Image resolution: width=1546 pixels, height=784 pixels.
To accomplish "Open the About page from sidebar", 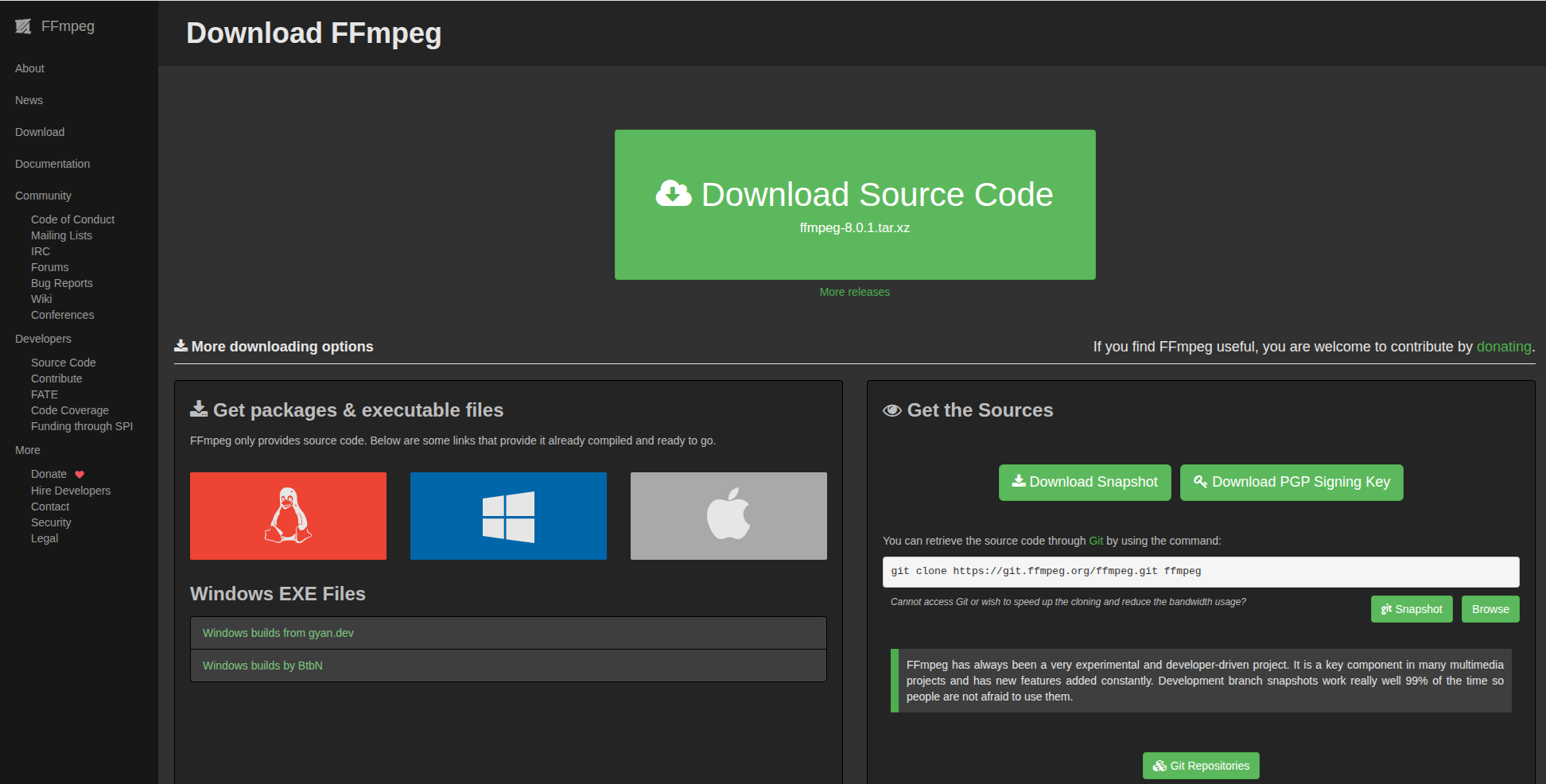I will (x=29, y=68).
